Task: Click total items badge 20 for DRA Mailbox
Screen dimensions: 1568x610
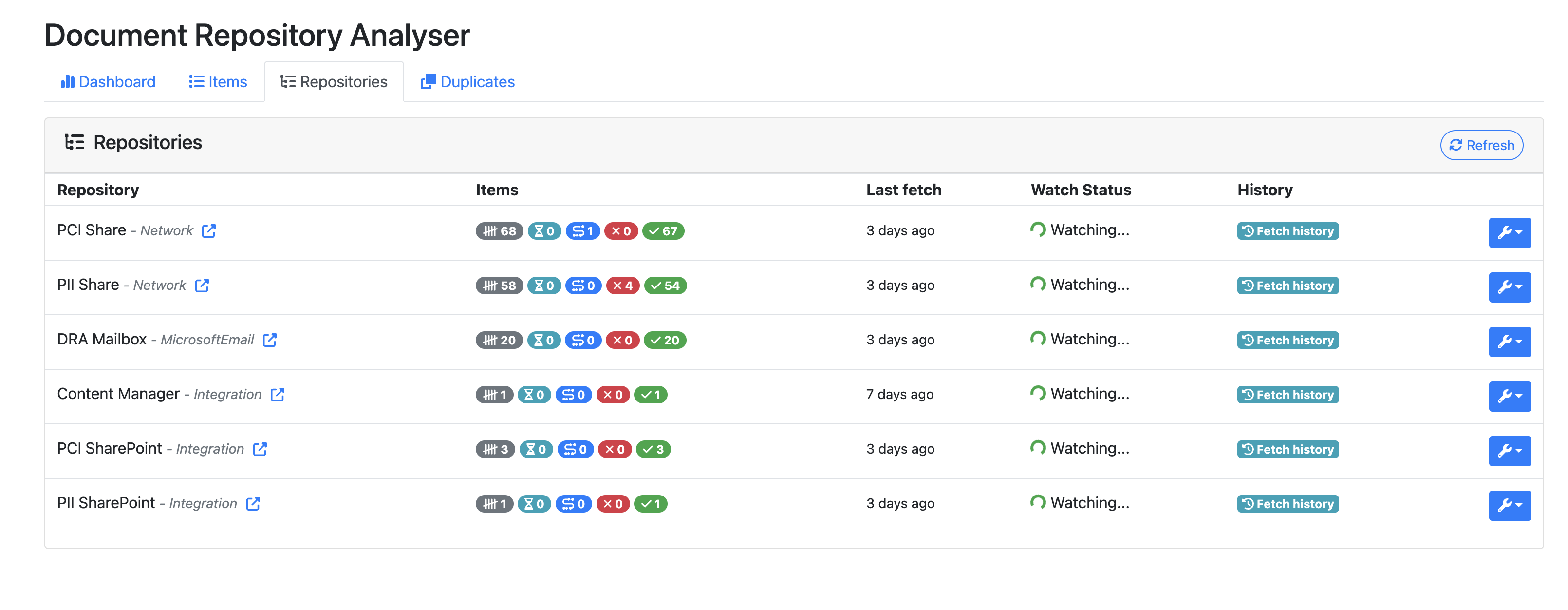Action: (x=499, y=340)
